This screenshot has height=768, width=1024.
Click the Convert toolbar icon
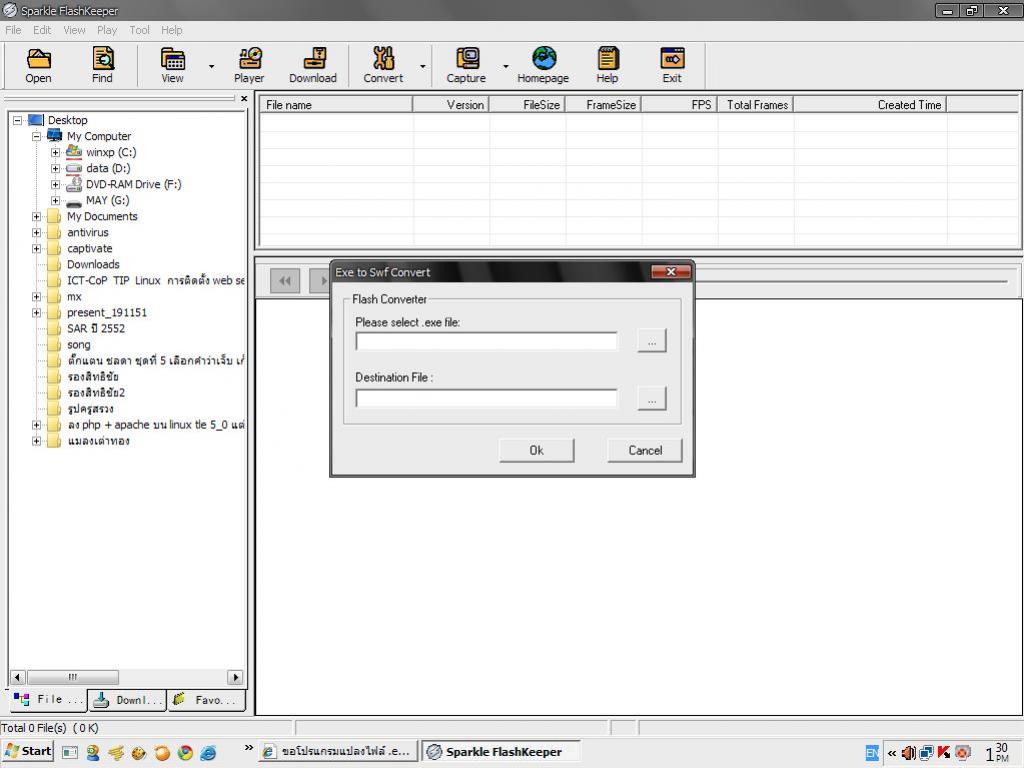pos(383,65)
